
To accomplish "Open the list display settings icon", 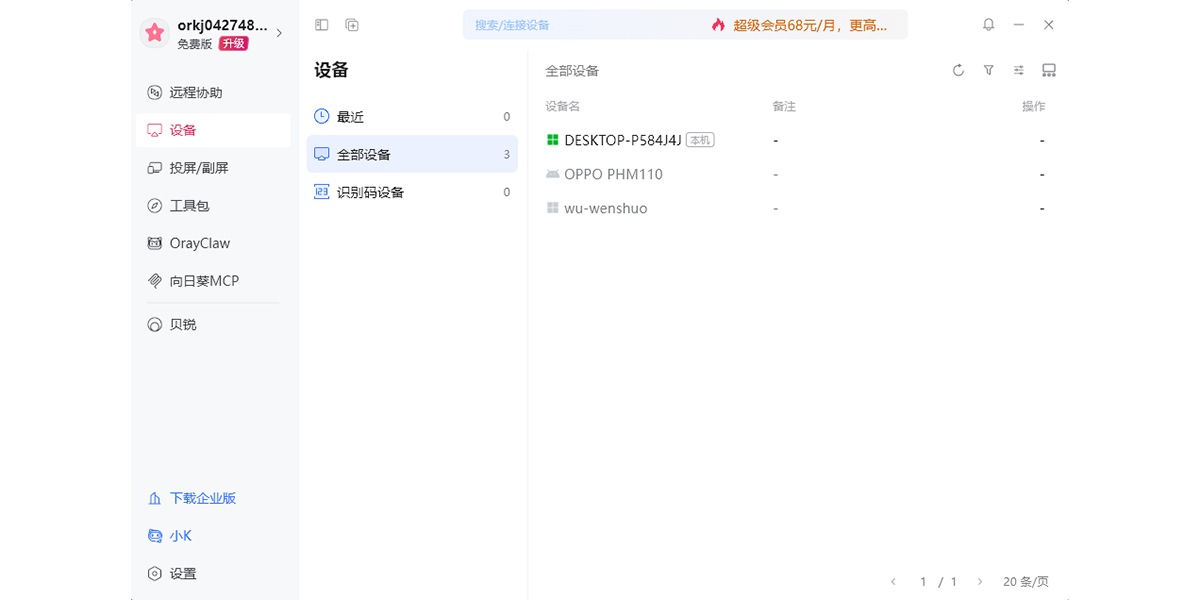I will (x=1018, y=70).
